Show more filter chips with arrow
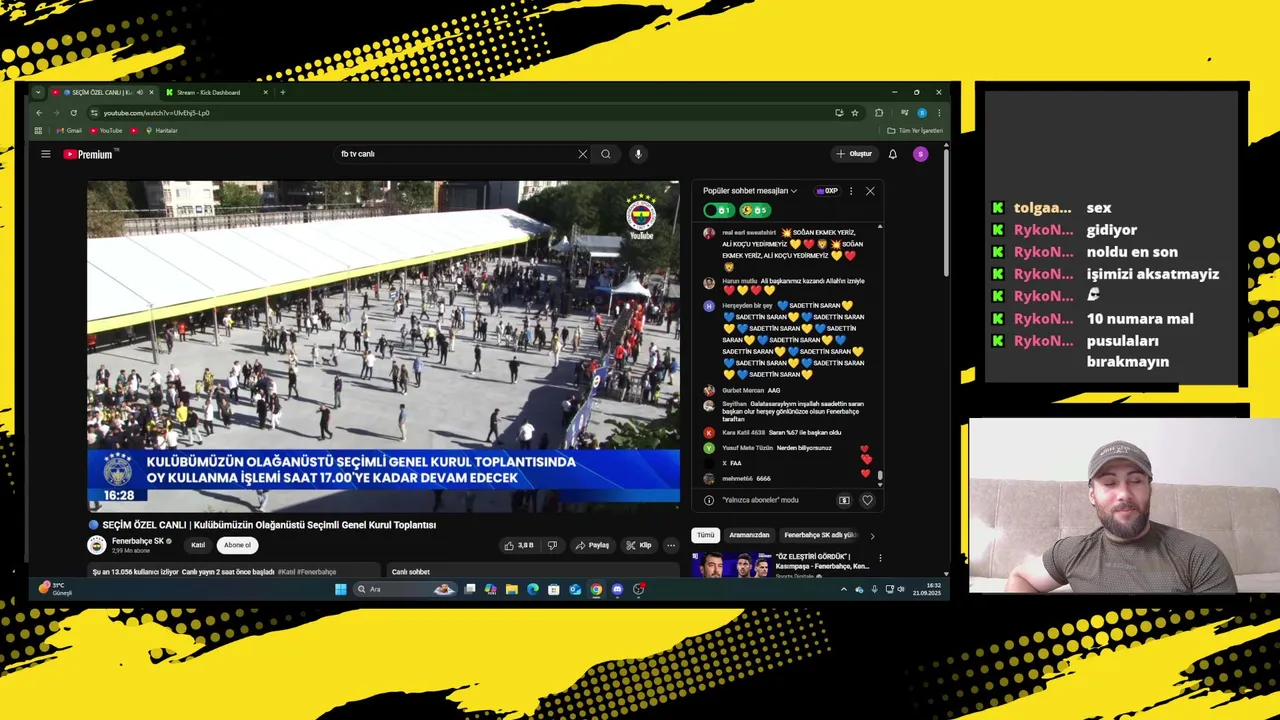The height and width of the screenshot is (720, 1280). click(x=872, y=536)
